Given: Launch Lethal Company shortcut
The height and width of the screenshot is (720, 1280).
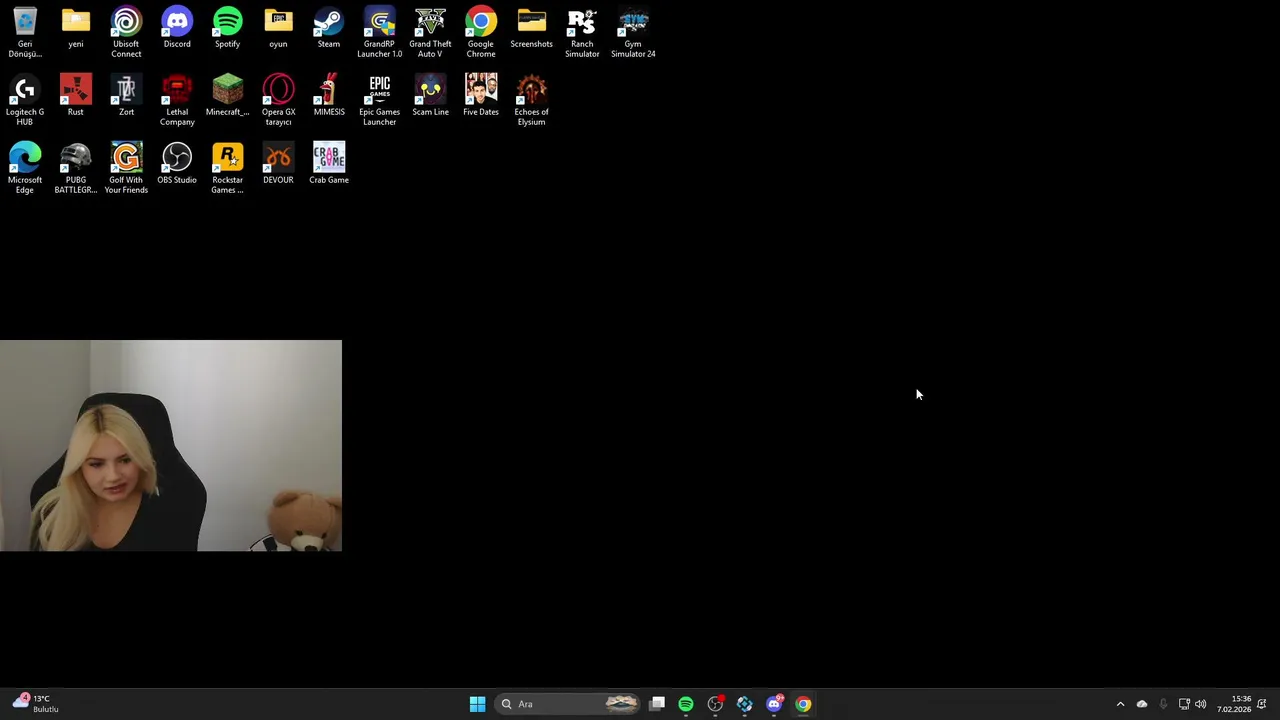Looking at the screenshot, I should pos(177,101).
